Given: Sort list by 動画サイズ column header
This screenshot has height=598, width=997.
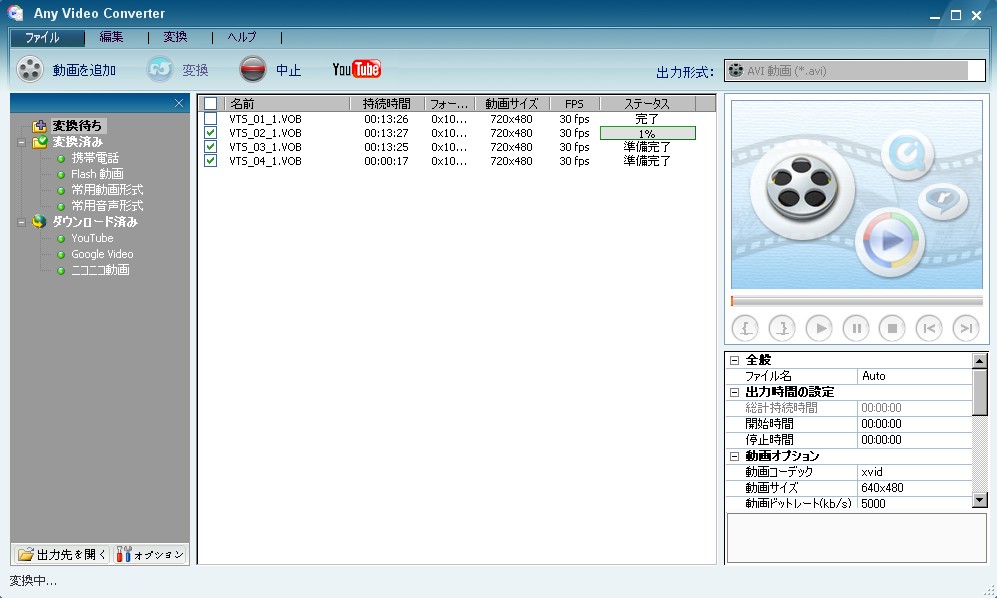Looking at the screenshot, I should pos(512,103).
